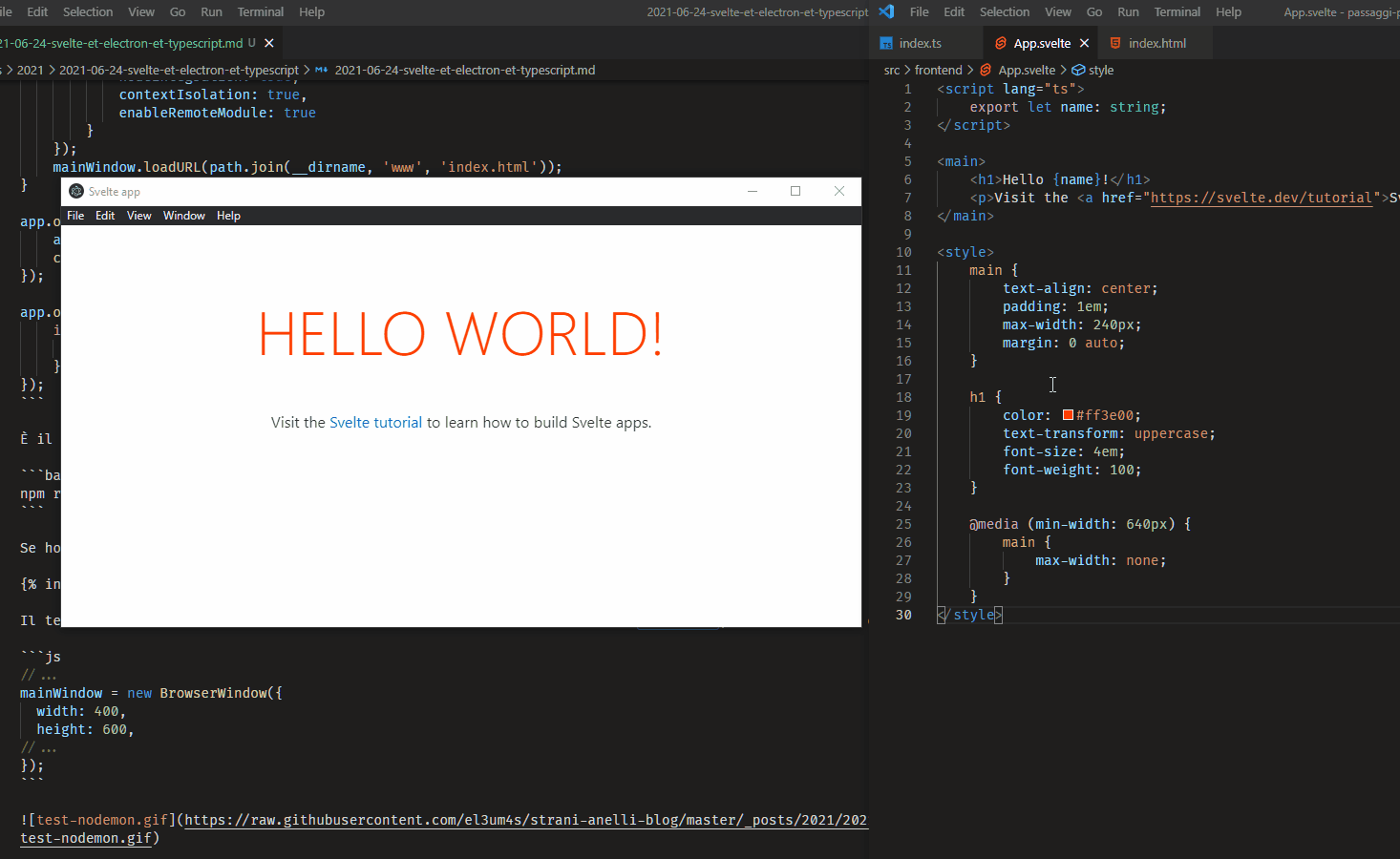1400x859 pixels.
Task: Open File menu in right VS Code window
Action: (919, 11)
